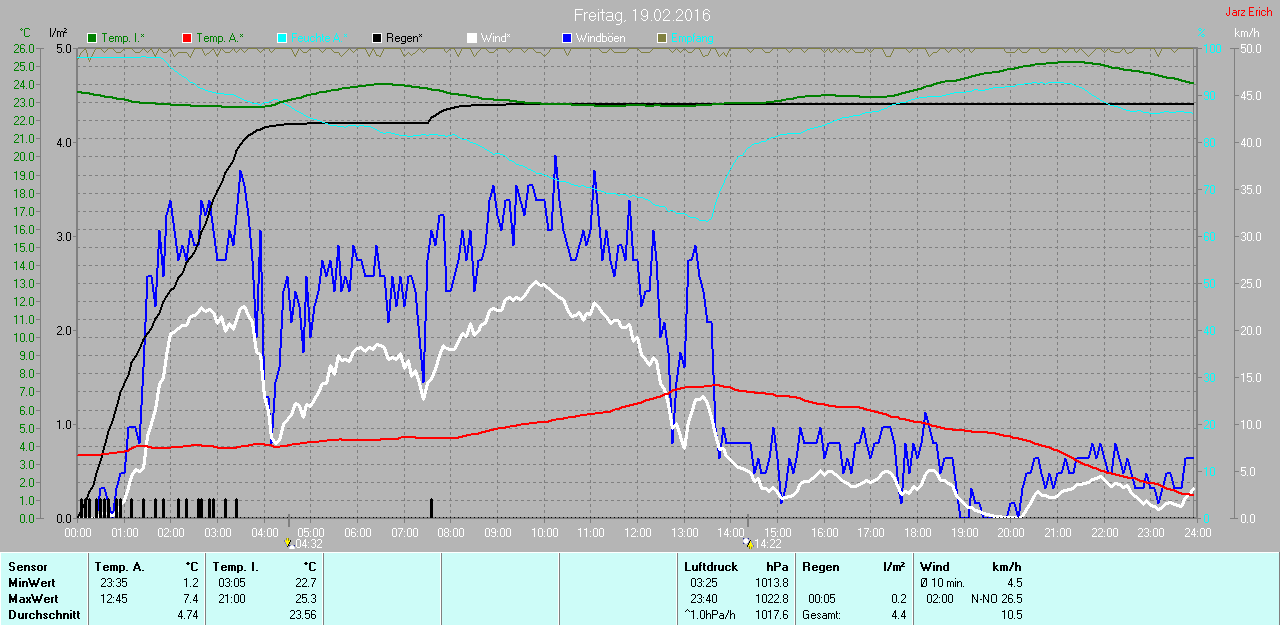Click the red Temp. A. legend swatch
The height and width of the screenshot is (625, 1280).
(187, 38)
